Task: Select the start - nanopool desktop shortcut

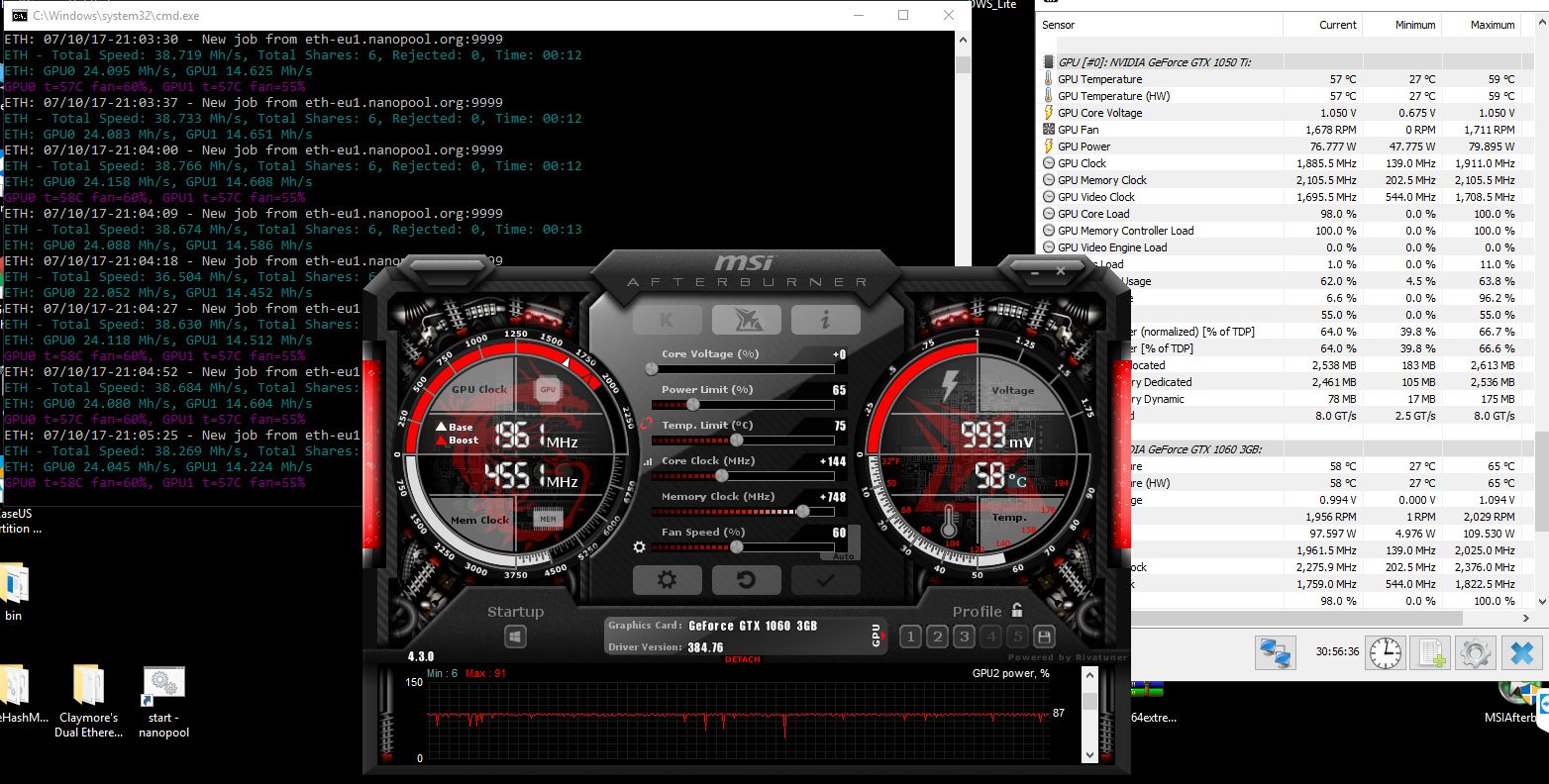Action: tap(163, 703)
